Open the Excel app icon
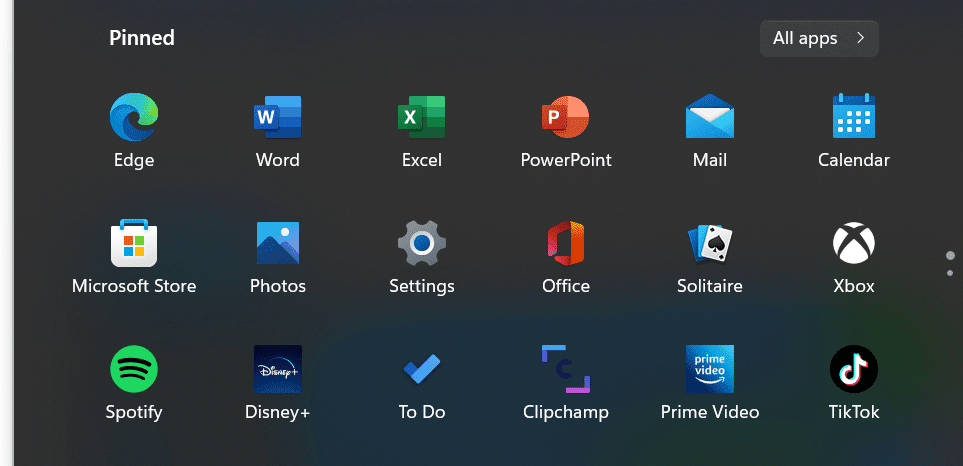Screen dimensions: 963x466 422,117
